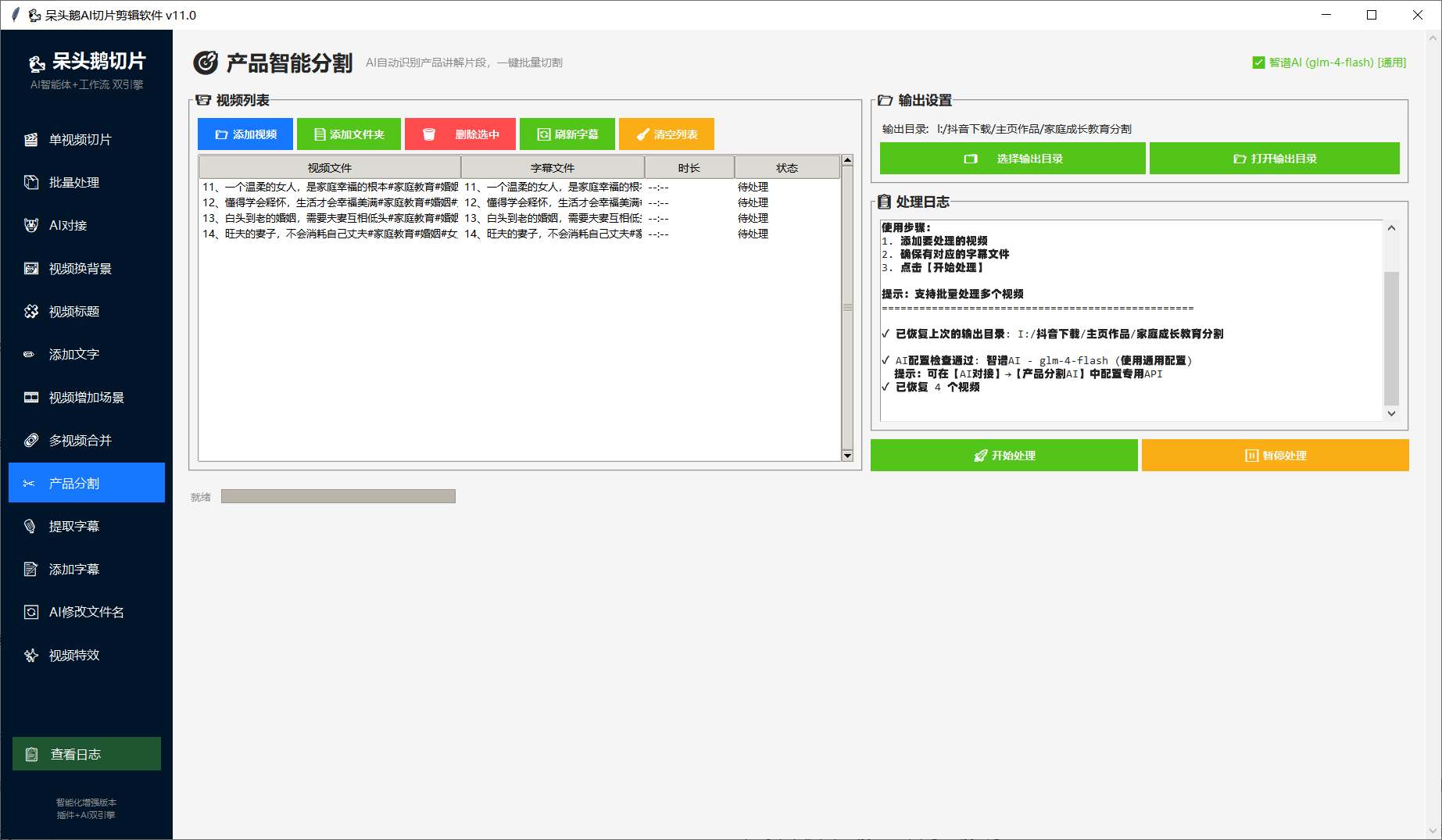Open 查看日志 log viewer
Screen dimensions: 1442x840
[x=87, y=754]
